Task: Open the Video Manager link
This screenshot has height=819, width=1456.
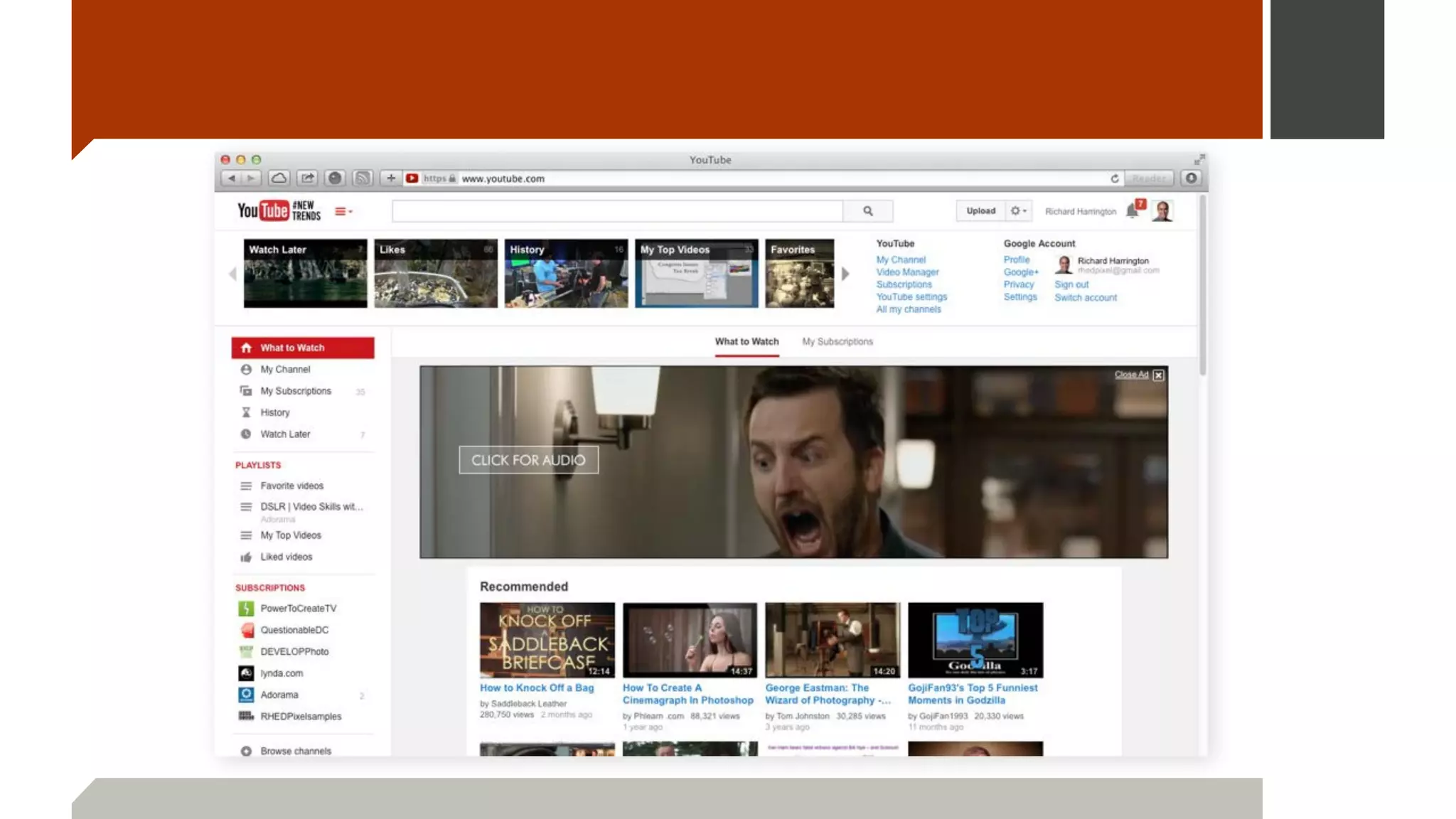Action: tap(907, 272)
